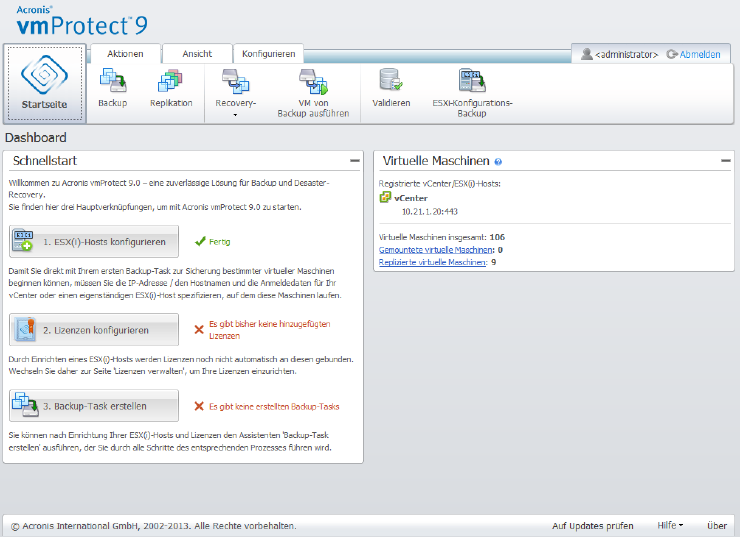Click the Acronis copyright notice
Viewport: 740px width, 537px height.
(153, 526)
